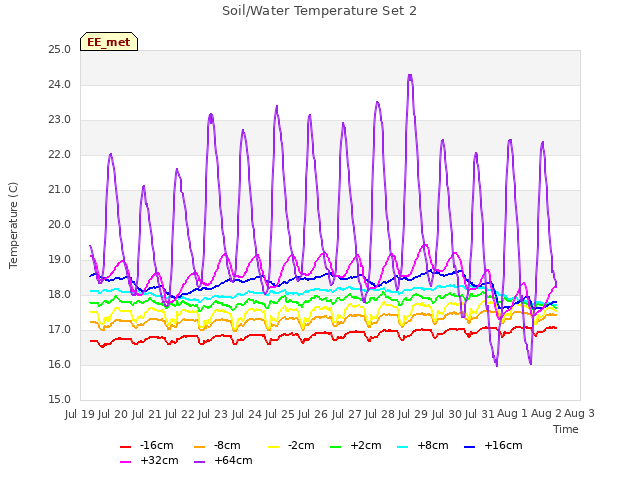Click the Time axis label
Image resolution: width=640 pixels, height=480 pixels.
tap(566, 429)
